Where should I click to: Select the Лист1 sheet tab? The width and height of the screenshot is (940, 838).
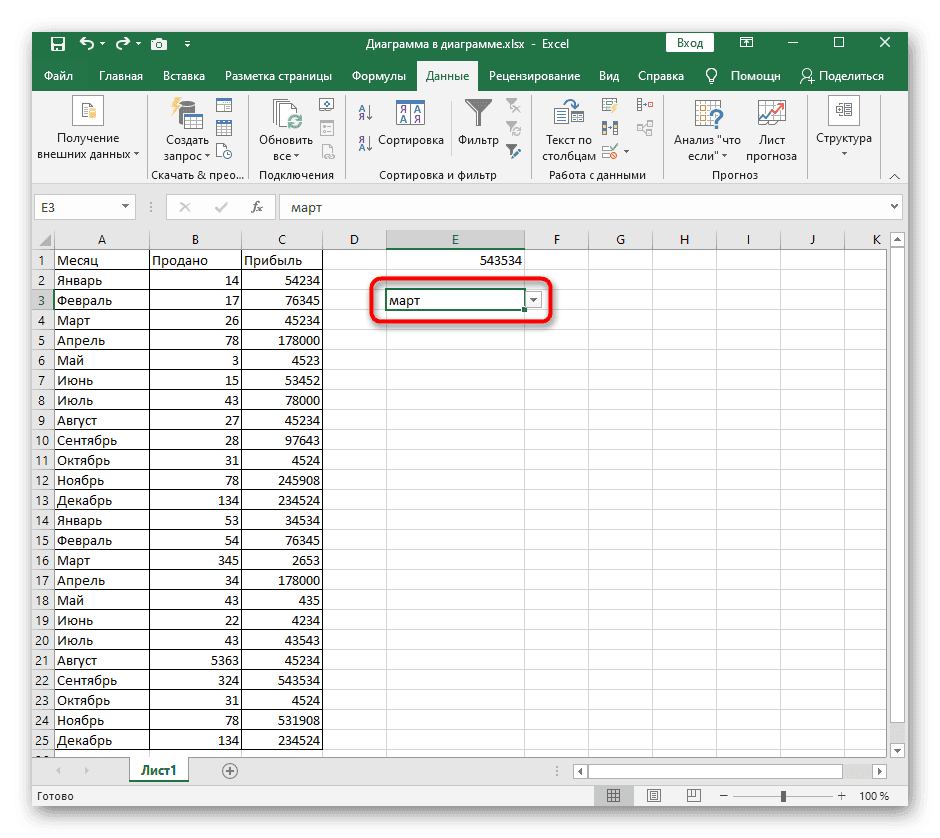click(158, 771)
